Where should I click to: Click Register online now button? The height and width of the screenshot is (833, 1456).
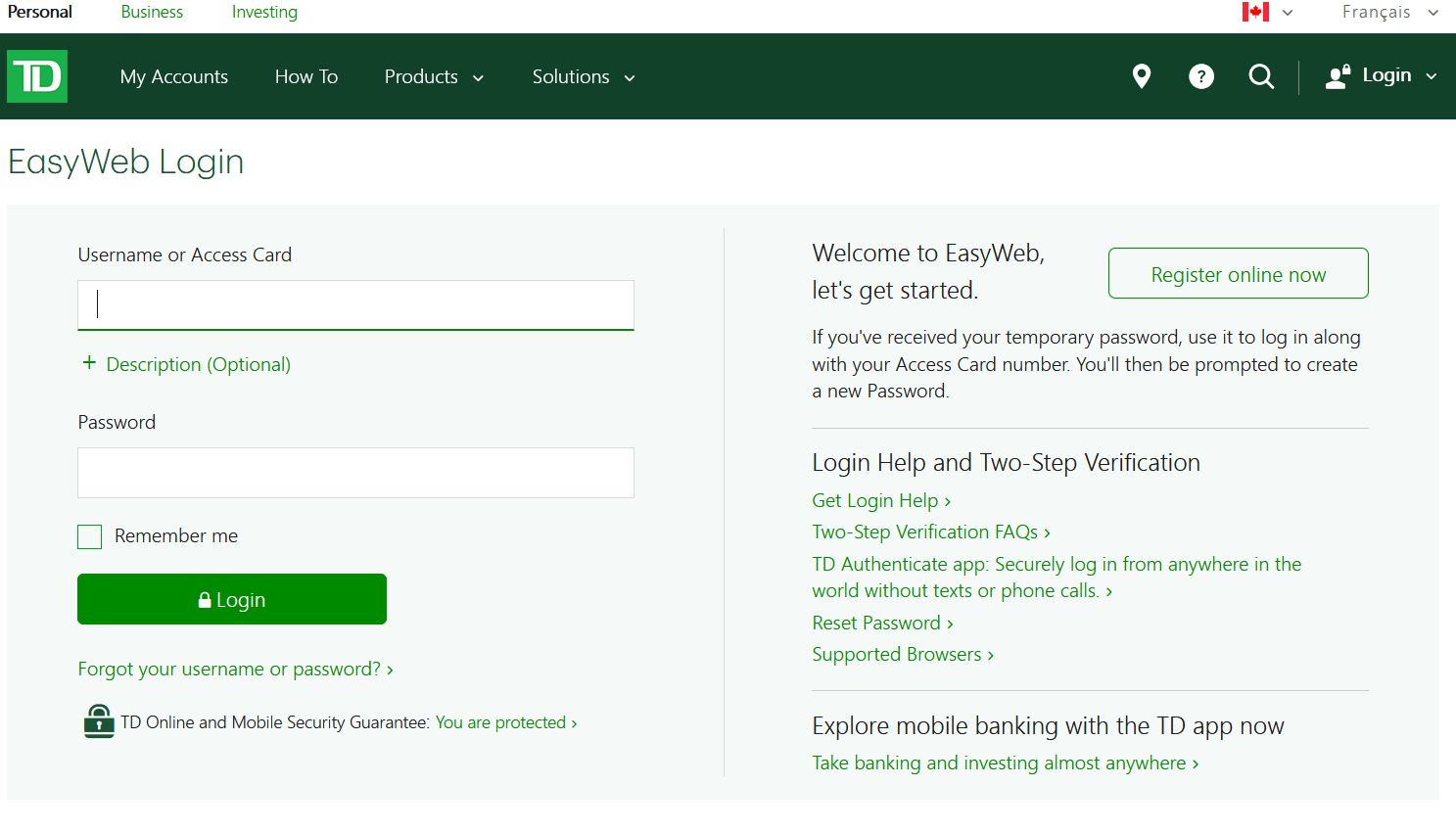1238,273
